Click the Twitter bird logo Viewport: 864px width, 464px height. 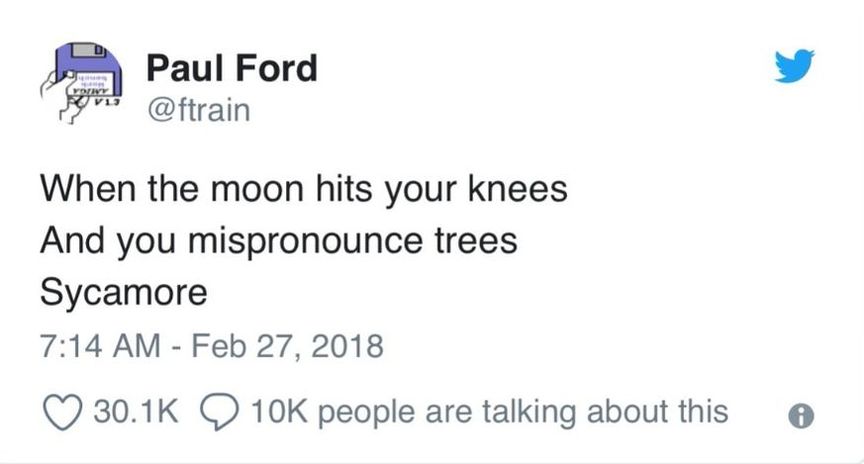798,68
